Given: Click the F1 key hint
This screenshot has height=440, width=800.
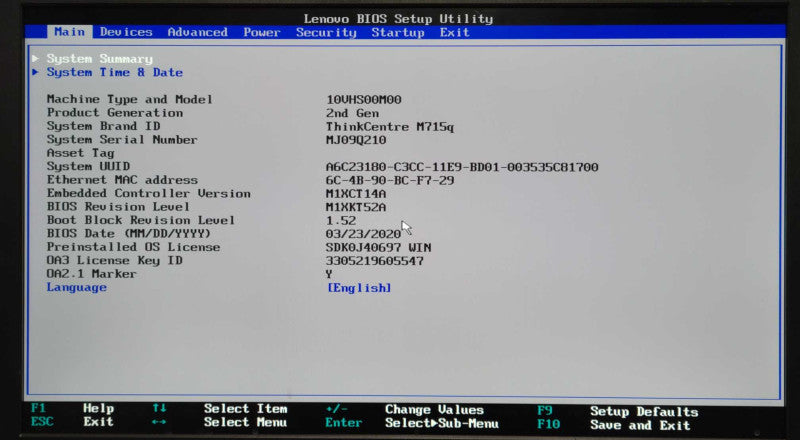Looking at the screenshot, I should [38, 408].
